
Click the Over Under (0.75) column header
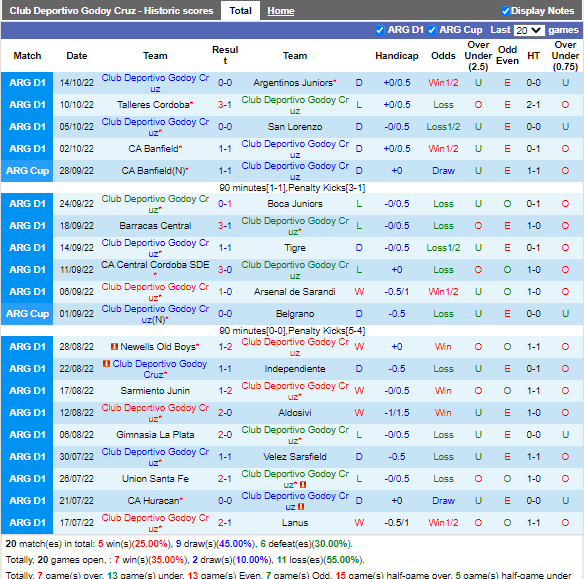click(565, 55)
